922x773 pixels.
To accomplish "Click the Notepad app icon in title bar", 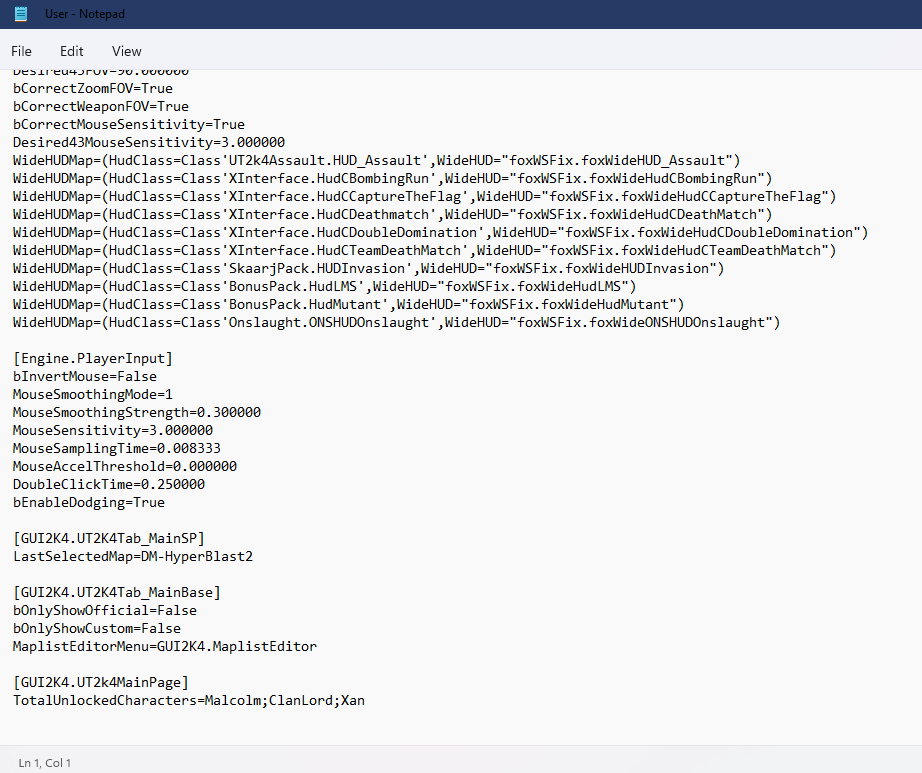I will coord(21,14).
